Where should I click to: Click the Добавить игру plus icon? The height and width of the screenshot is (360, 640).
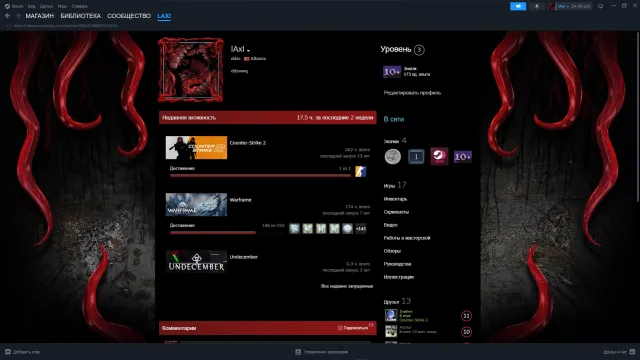tap(8, 351)
